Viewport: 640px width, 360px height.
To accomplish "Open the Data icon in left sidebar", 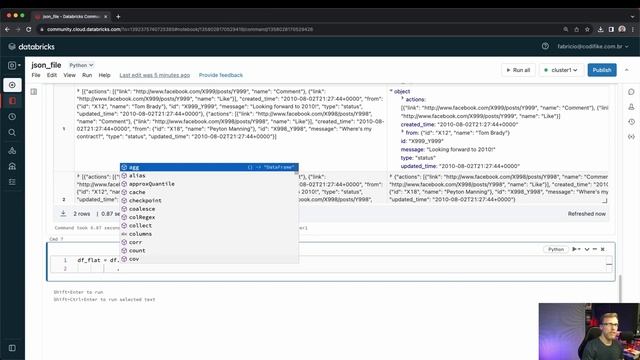I will (12, 151).
